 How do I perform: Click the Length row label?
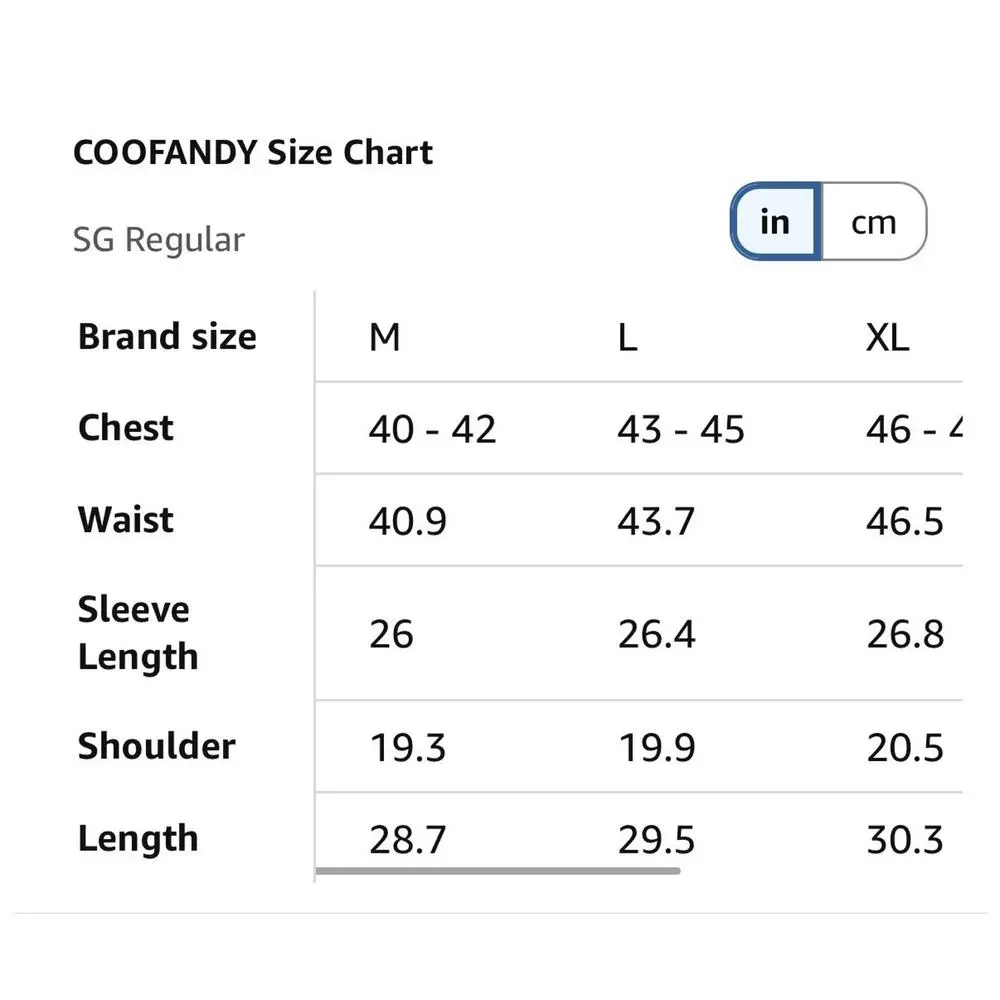click(138, 839)
